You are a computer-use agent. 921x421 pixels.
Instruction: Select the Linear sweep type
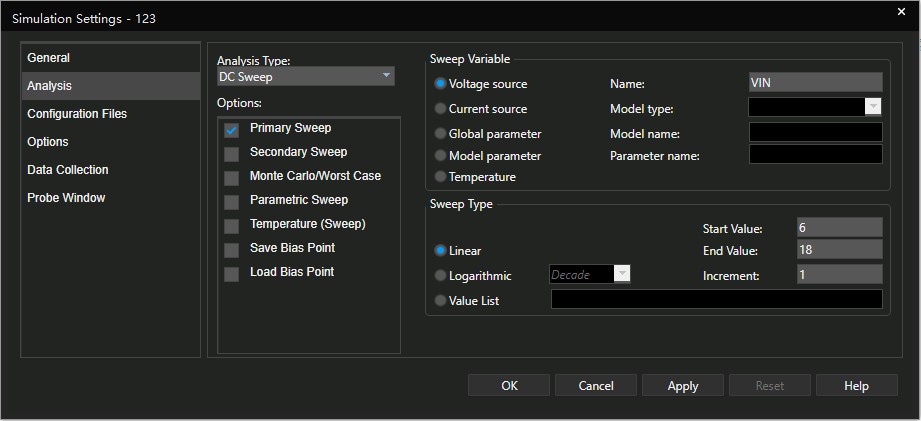pyautogui.click(x=440, y=251)
